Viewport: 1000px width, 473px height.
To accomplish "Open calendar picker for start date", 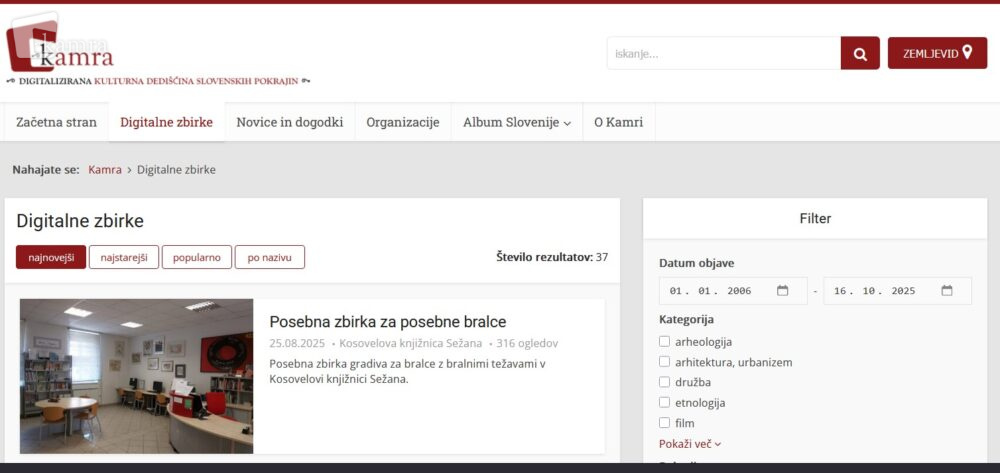I will pos(783,291).
